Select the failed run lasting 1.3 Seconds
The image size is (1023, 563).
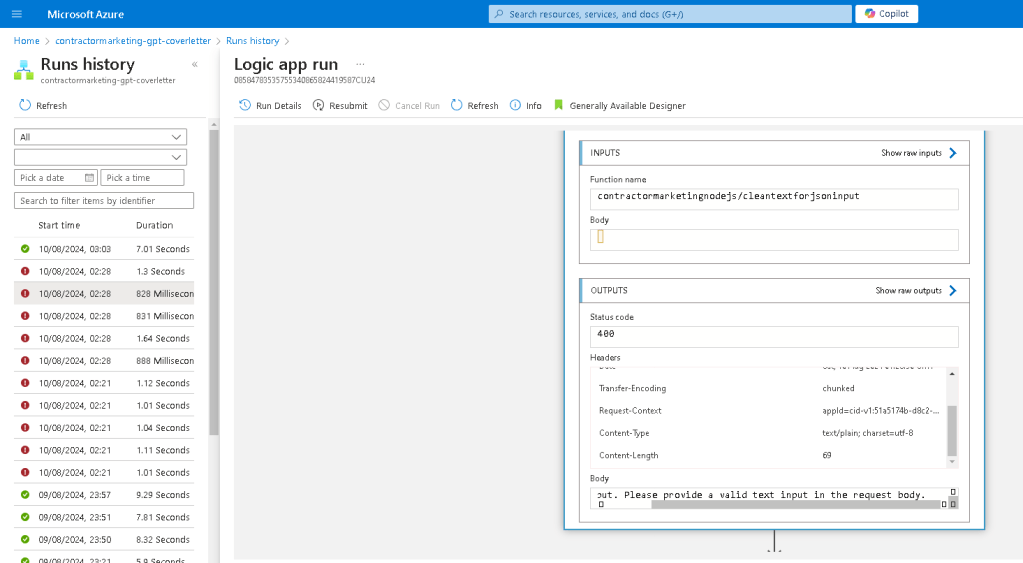[x=104, y=271]
